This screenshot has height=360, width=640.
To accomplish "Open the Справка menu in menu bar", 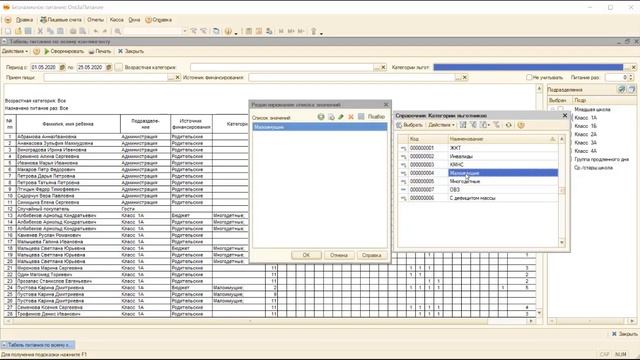I will (x=158, y=20).
